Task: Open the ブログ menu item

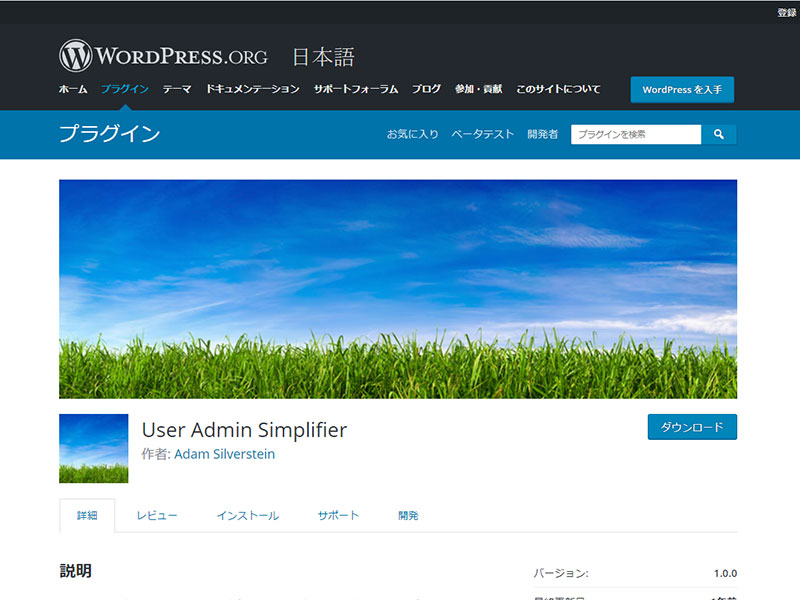Action: point(426,89)
